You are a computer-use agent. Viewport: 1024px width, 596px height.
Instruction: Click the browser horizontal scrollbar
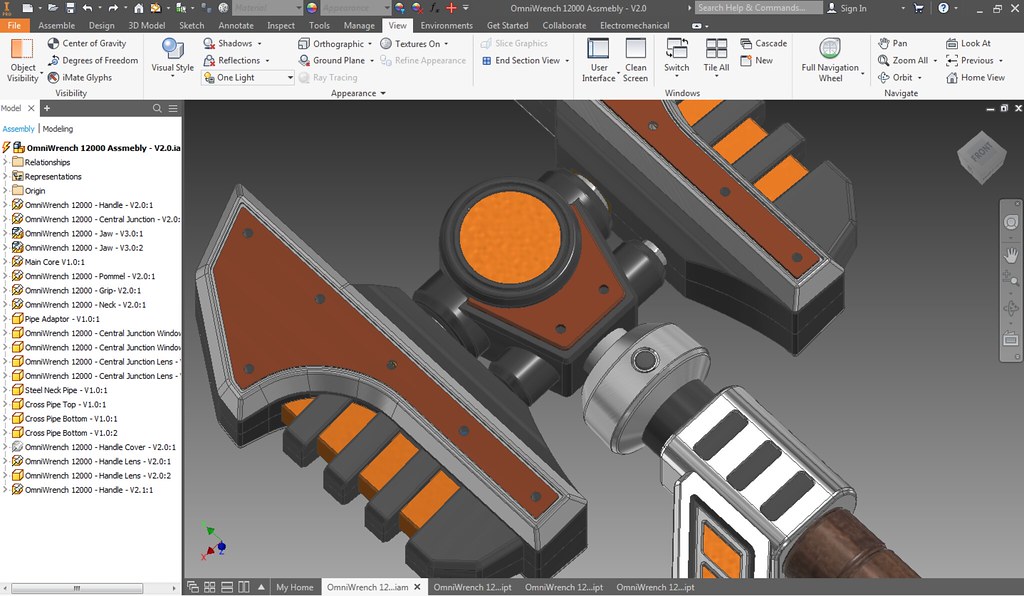[x=77, y=588]
